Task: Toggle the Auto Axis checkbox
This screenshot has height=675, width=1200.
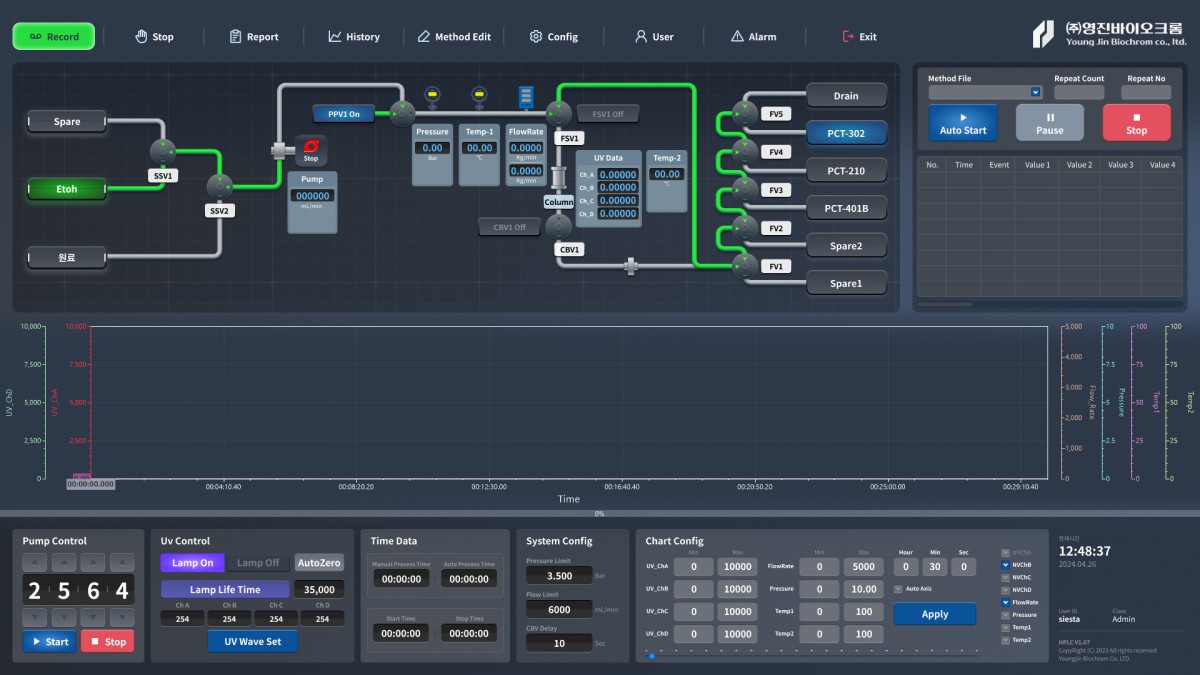Action: pyautogui.click(x=898, y=589)
